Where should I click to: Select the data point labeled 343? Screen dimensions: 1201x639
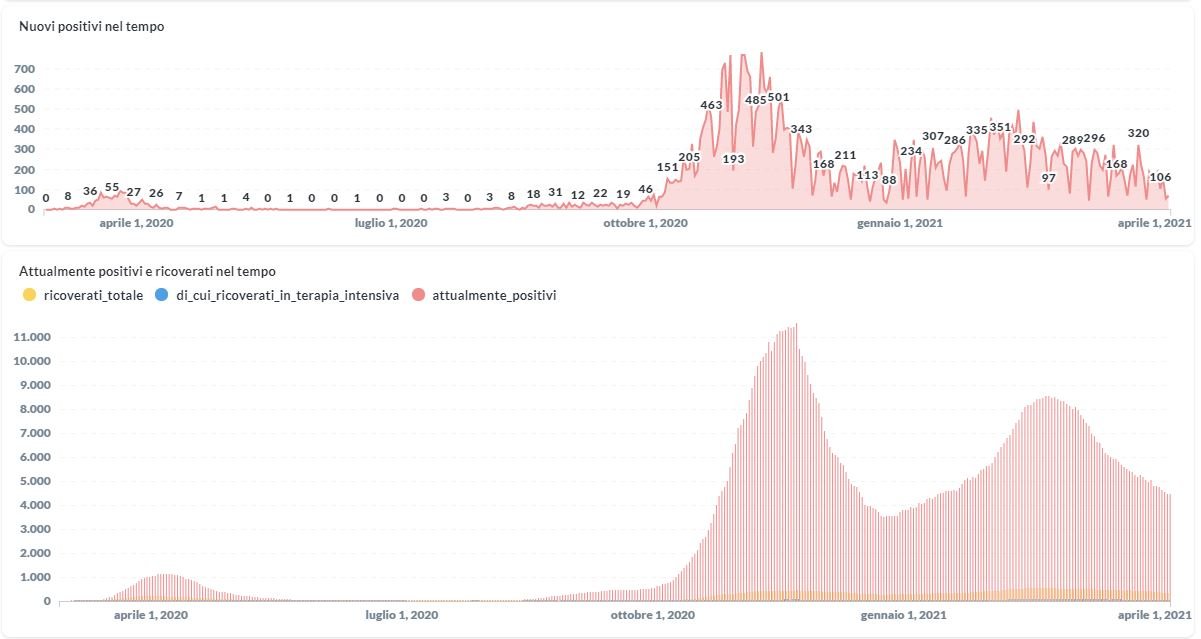(801, 129)
